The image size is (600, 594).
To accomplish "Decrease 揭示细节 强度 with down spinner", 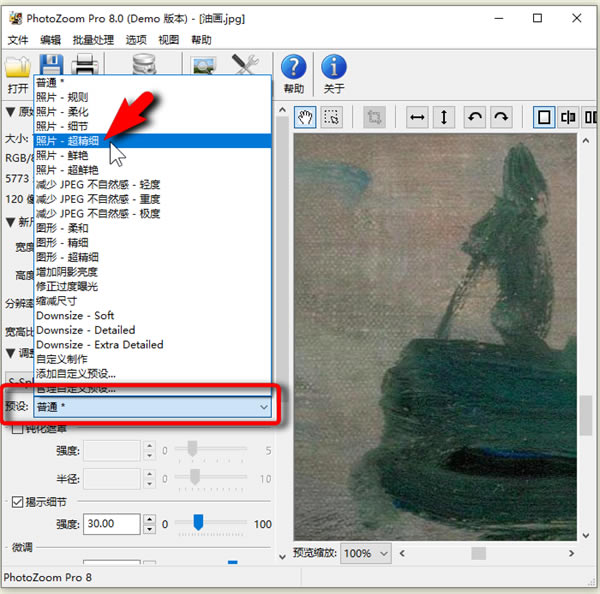I will tap(149, 529).
